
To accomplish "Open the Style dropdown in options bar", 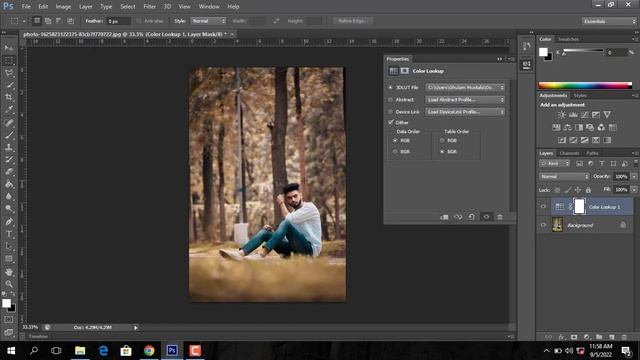I will coord(208,21).
